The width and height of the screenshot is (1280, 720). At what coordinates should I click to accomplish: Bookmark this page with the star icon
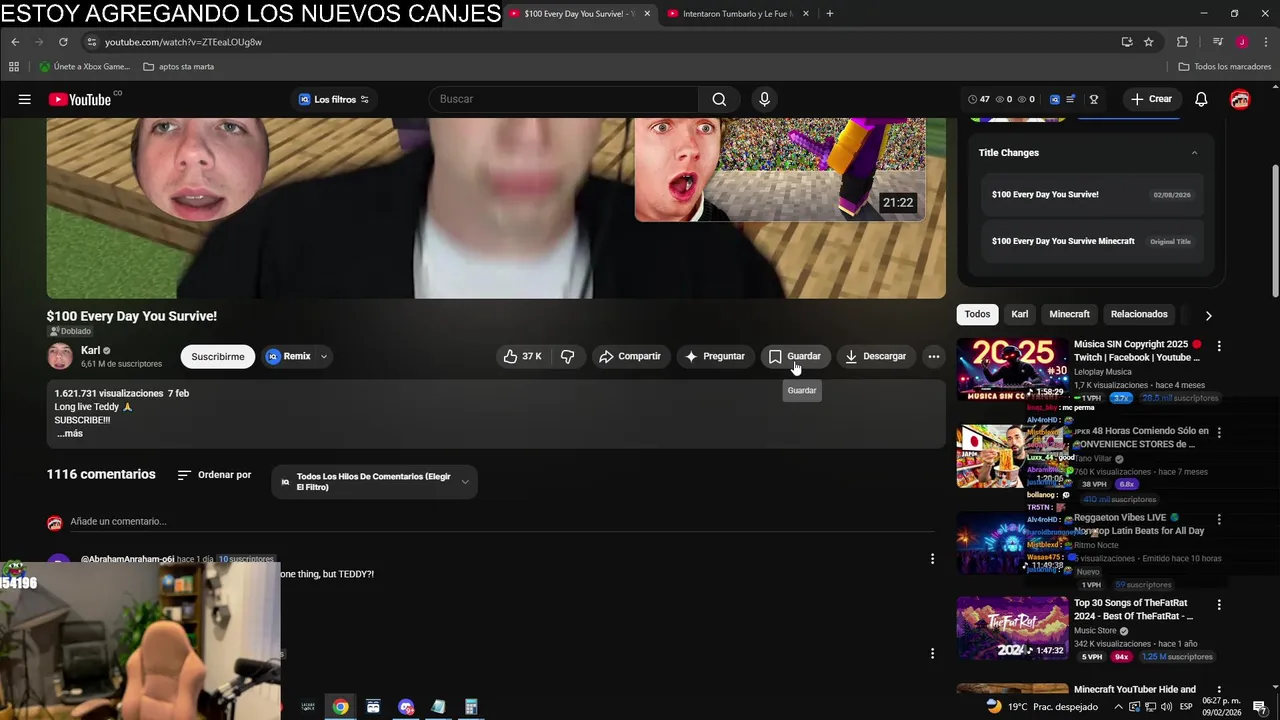pyautogui.click(x=1149, y=42)
